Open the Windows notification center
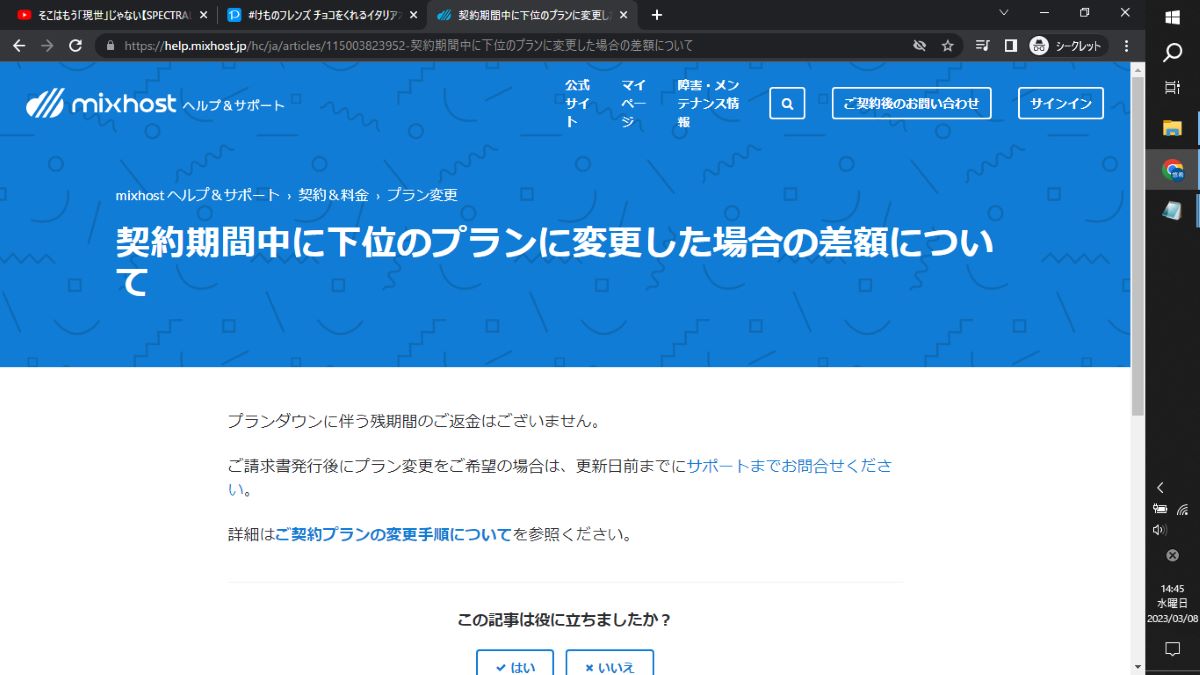1200x675 pixels. (x=1173, y=649)
